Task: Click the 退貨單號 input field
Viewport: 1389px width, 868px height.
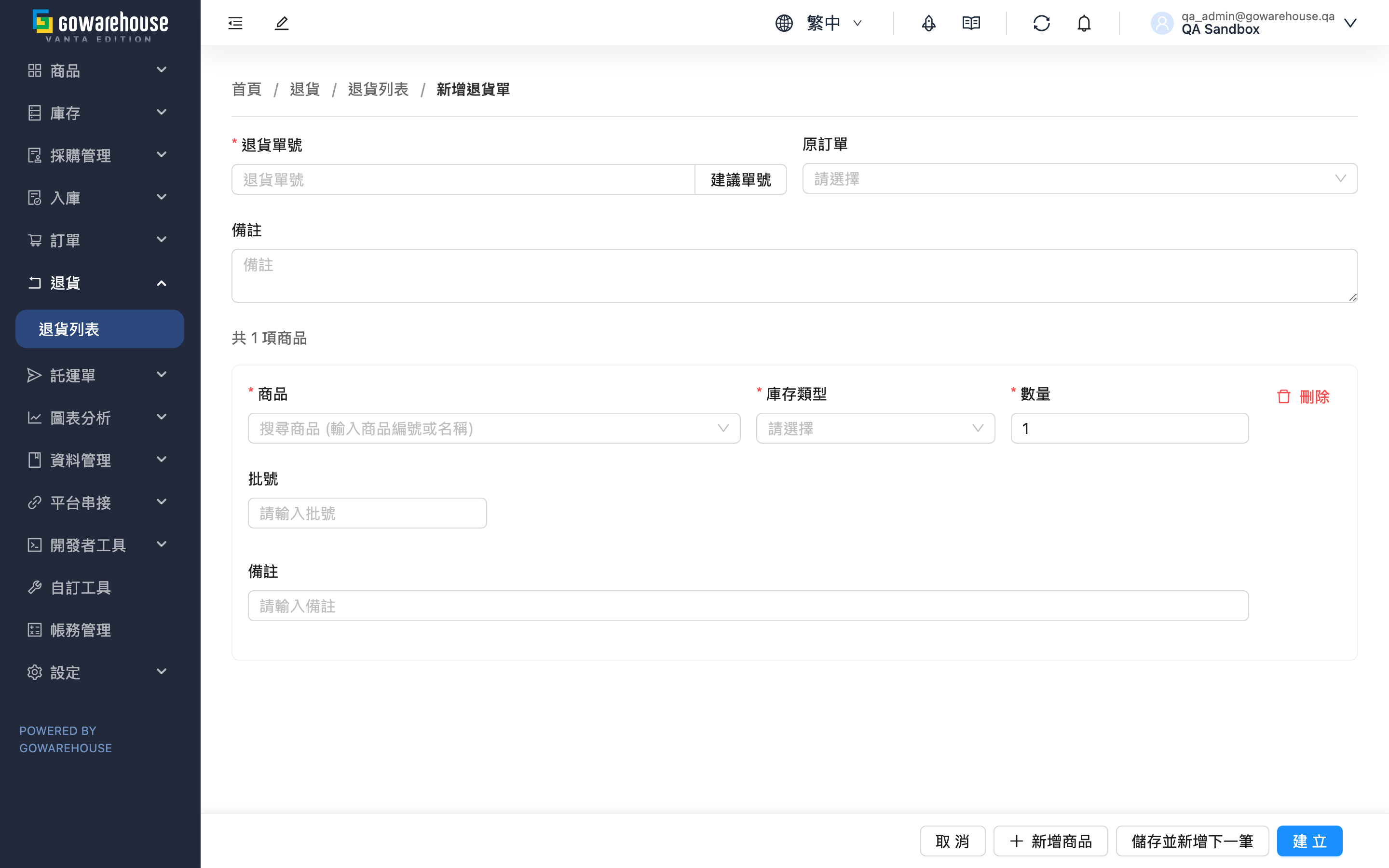Action: tap(463, 180)
